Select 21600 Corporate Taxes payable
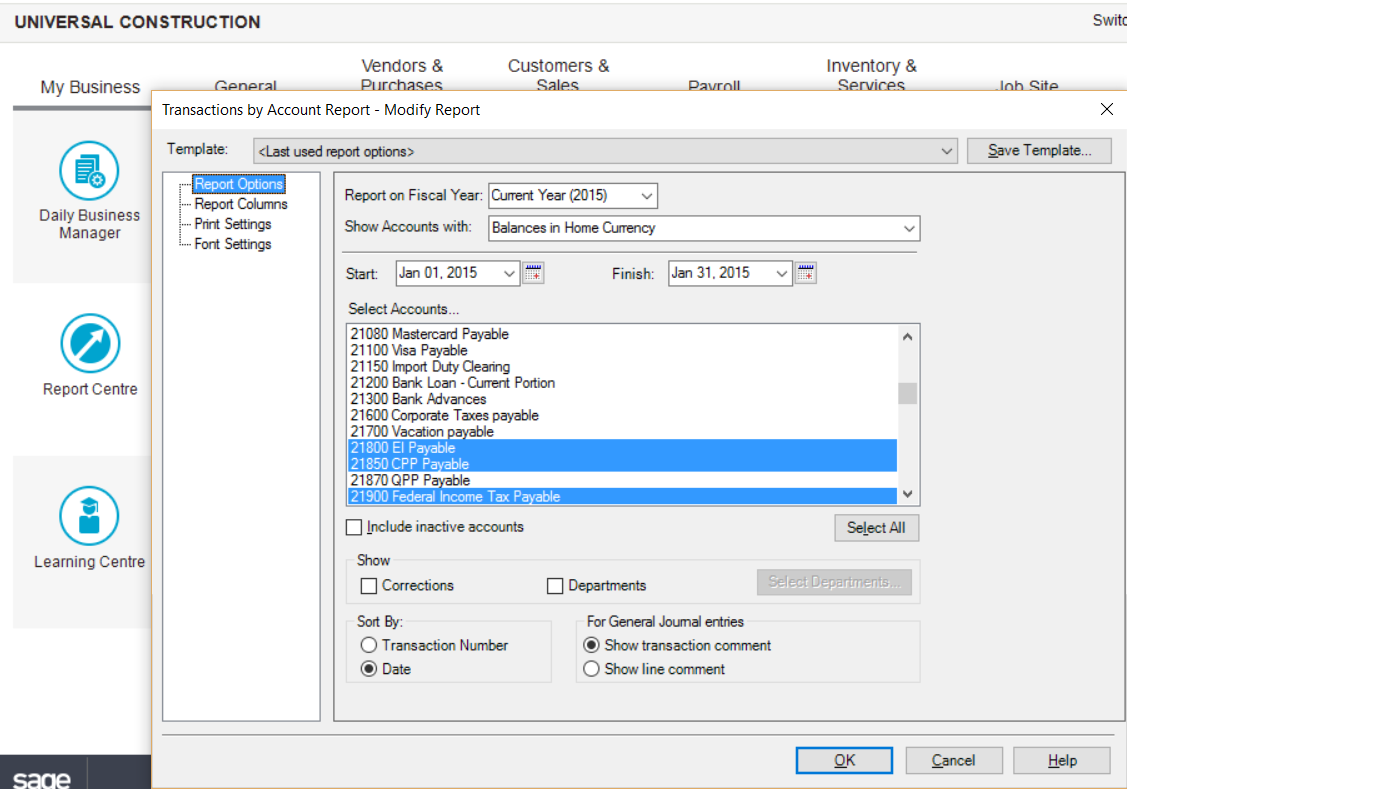This screenshot has height=789, width=1395. click(x=622, y=415)
